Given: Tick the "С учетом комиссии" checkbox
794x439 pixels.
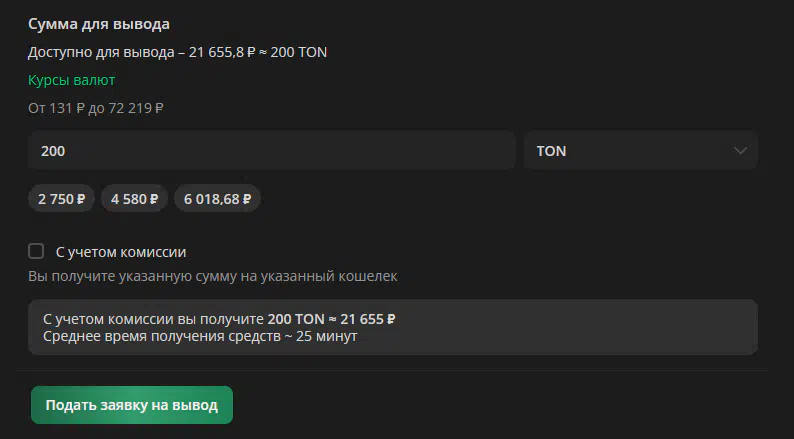Looking at the screenshot, I should [36, 251].
